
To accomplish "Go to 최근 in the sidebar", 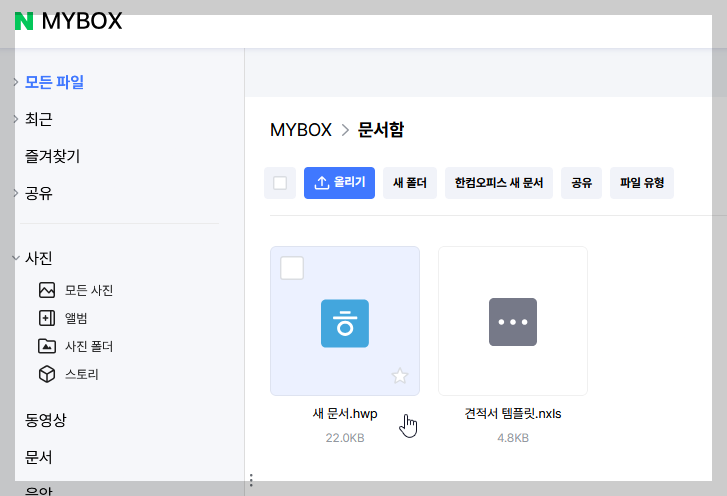I will 38,119.
